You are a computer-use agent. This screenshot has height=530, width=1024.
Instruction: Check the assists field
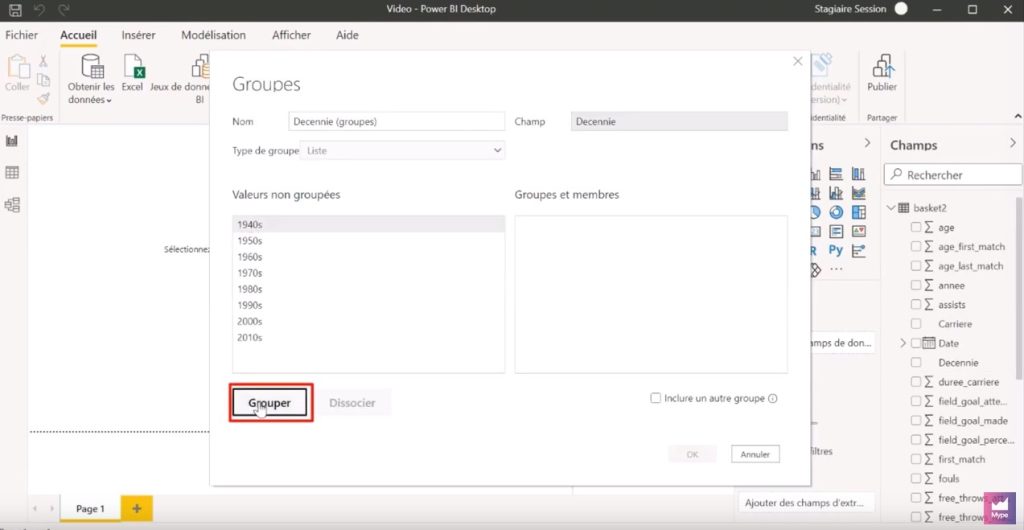pos(916,304)
